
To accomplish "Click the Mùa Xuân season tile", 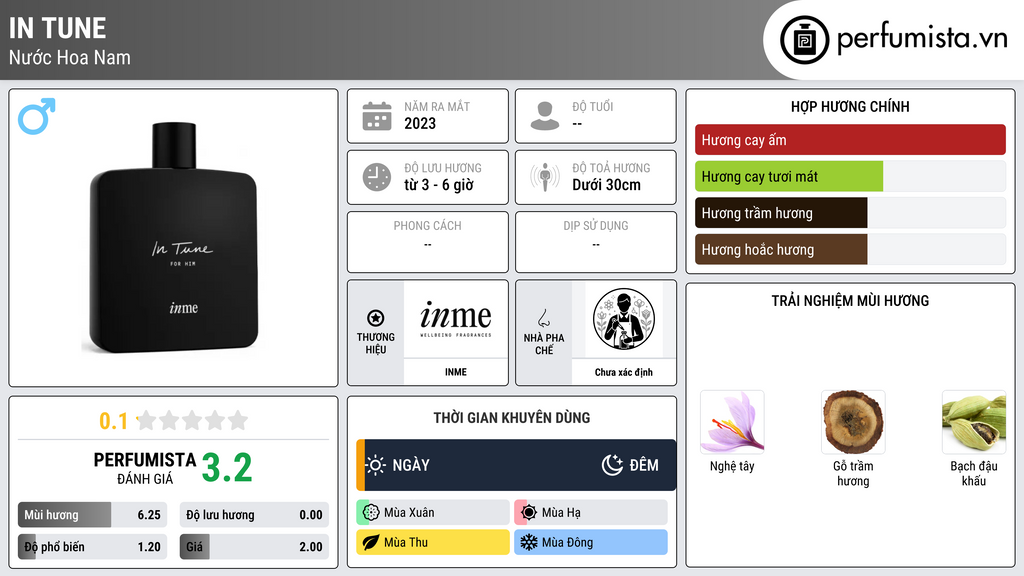I will tap(432, 513).
